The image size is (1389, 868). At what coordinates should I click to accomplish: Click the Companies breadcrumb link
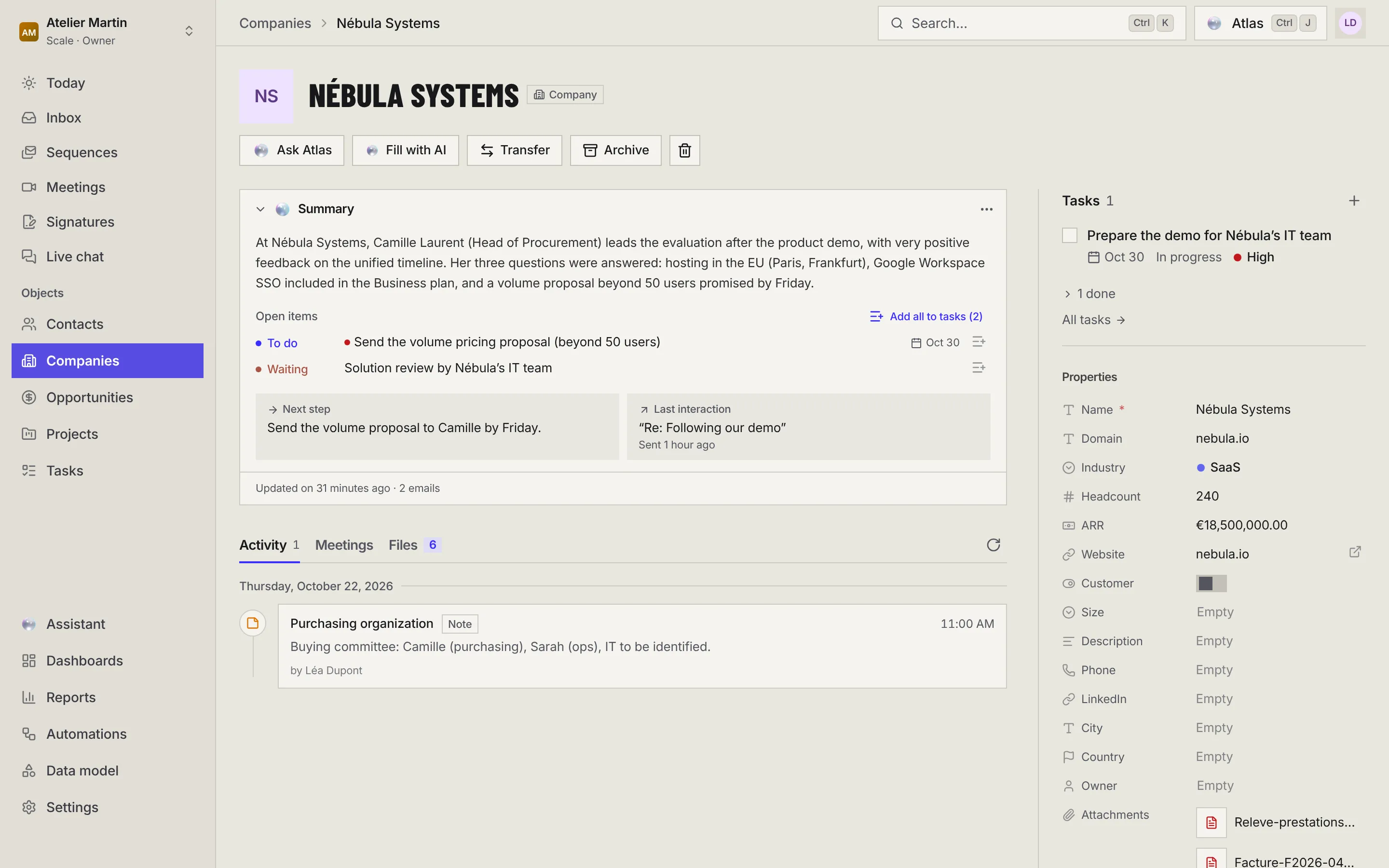(x=275, y=23)
